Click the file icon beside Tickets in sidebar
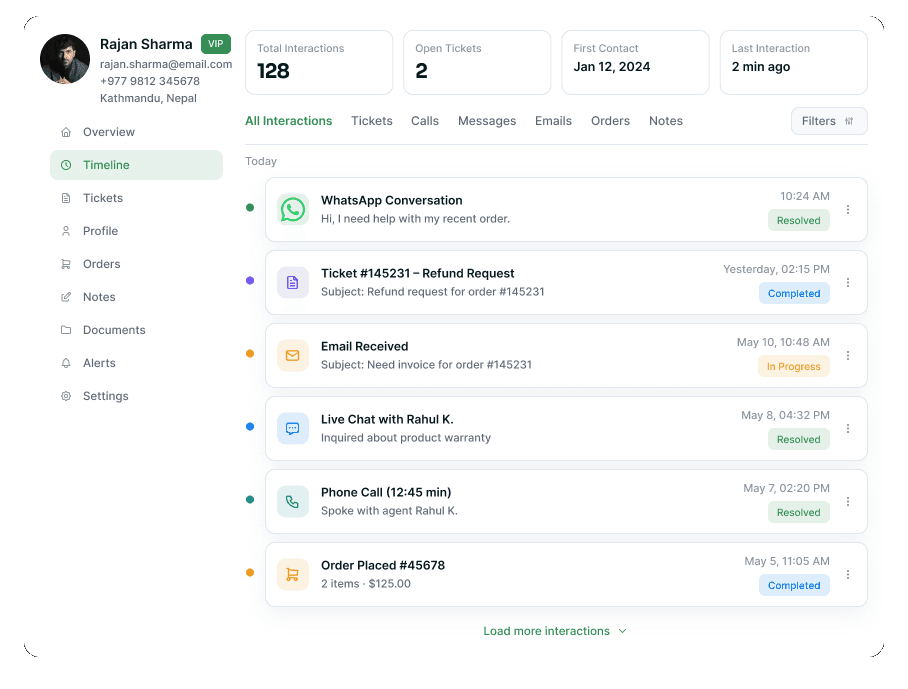This screenshot has height=689, width=908. tap(66, 198)
